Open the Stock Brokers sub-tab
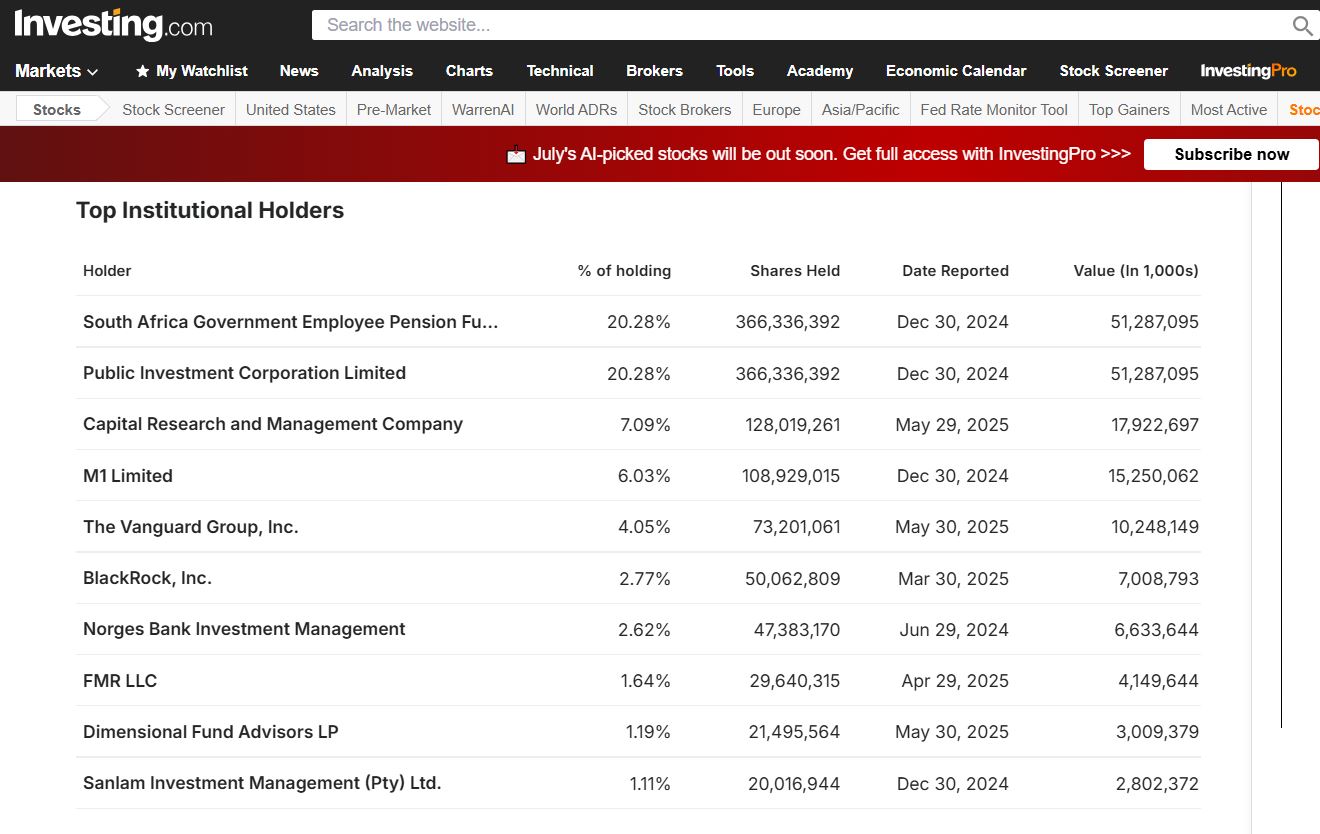The image size is (1320, 834). click(x=684, y=110)
